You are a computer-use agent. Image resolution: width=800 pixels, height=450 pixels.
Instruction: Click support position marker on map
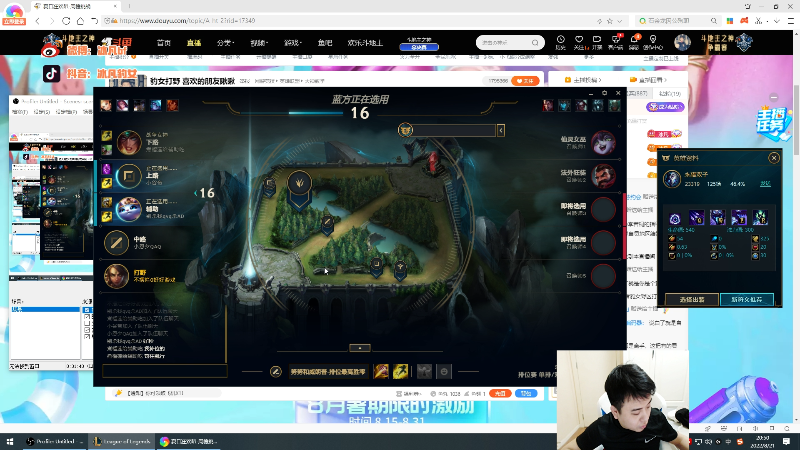[401, 267]
